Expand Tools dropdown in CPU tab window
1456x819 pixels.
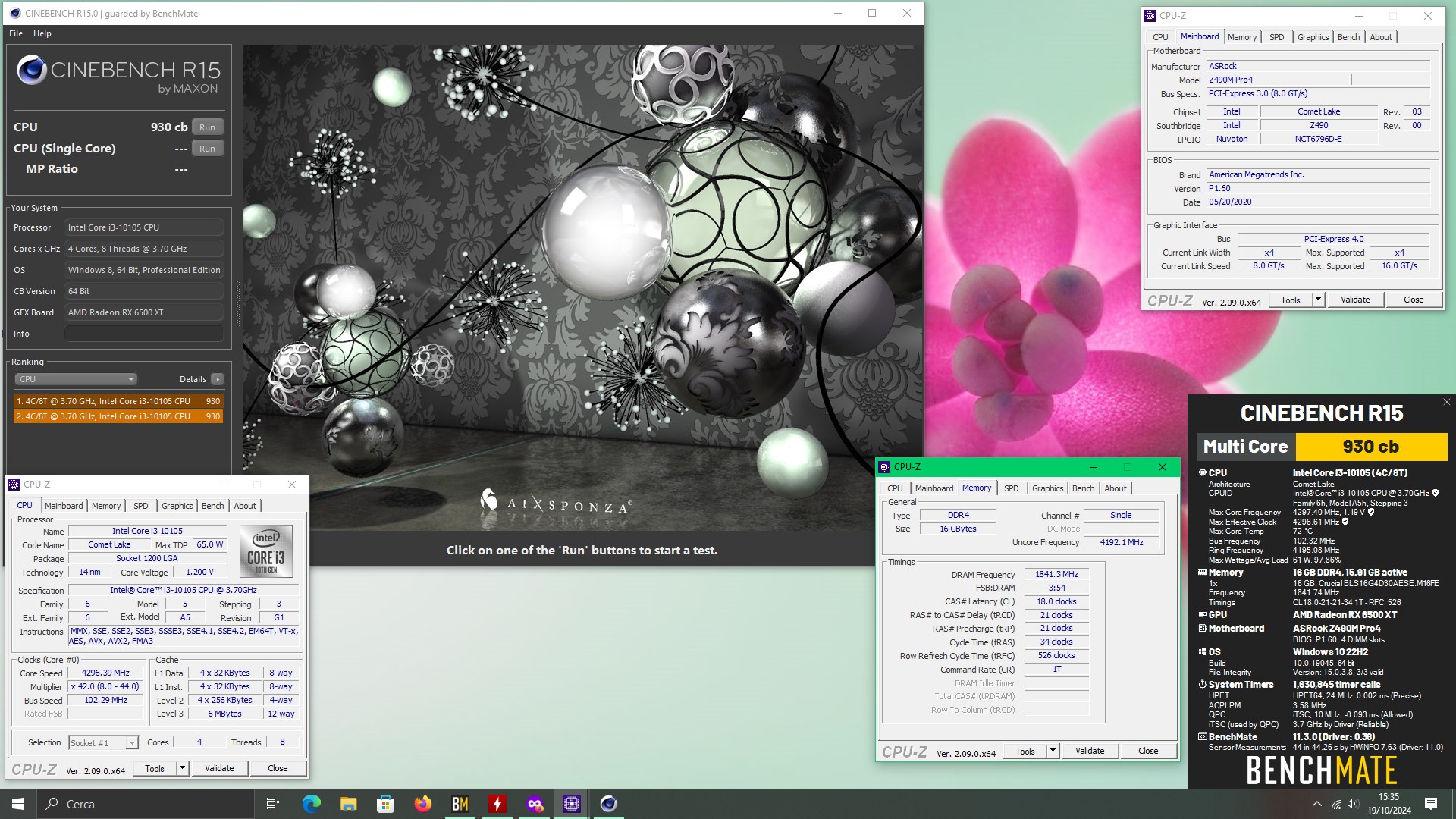pos(182,768)
